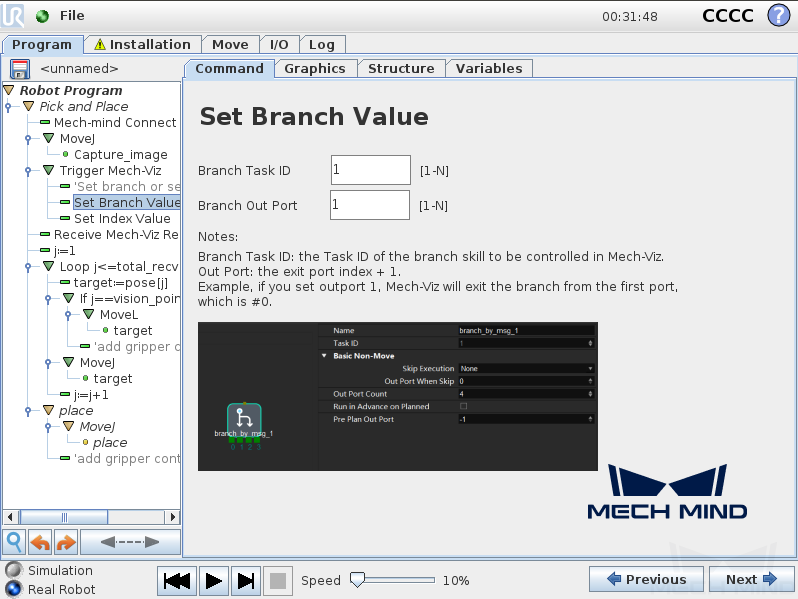The width and height of the screenshot is (798, 599).
Task: Select the Mech-mind Connect node
Action: pos(115,123)
